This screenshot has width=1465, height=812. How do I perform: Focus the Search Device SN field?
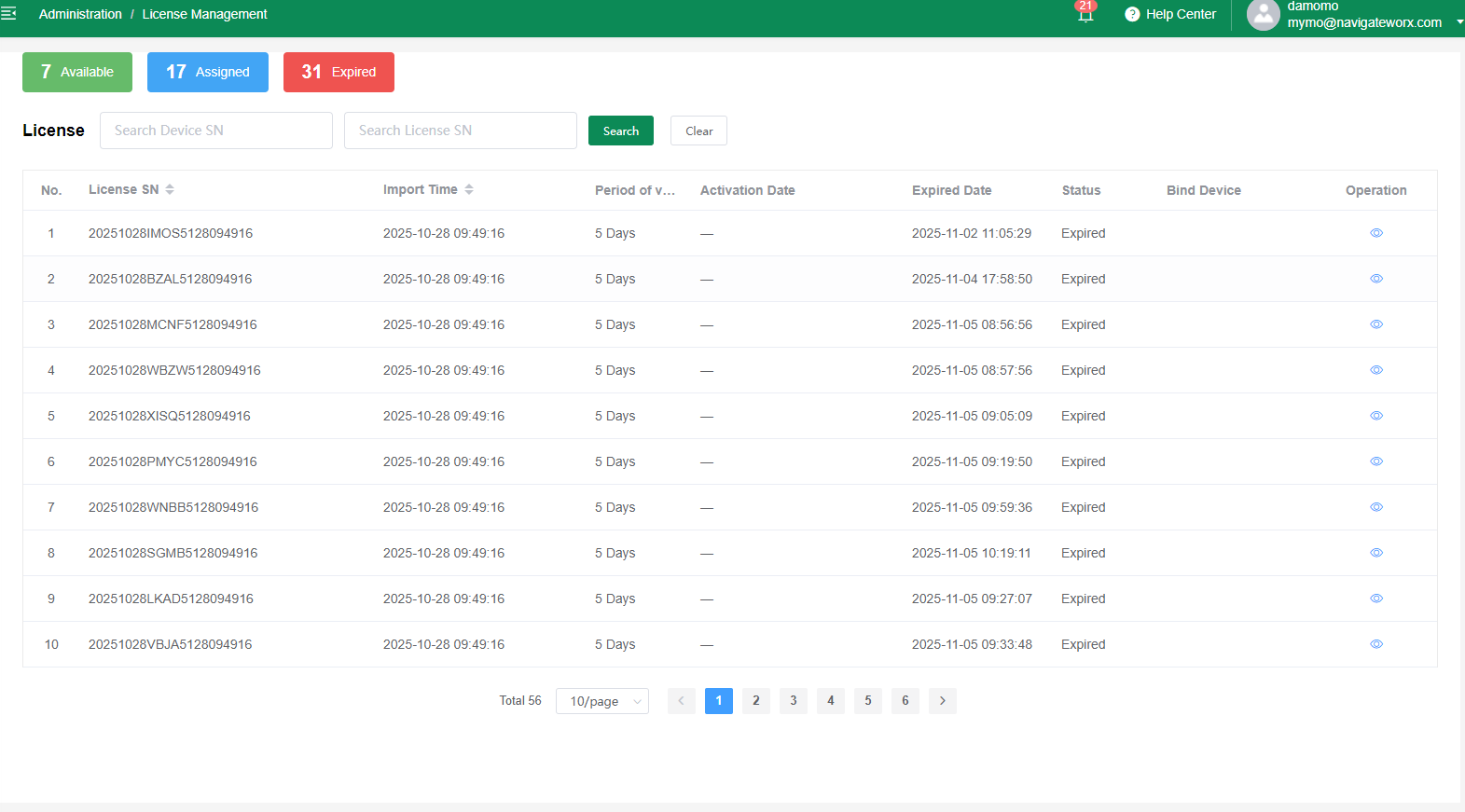(x=216, y=131)
